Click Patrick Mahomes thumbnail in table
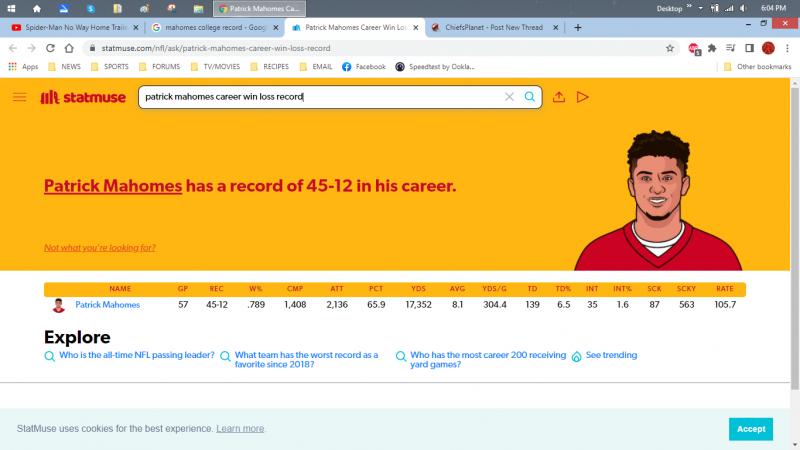This screenshot has width=800, height=450. (59, 305)
